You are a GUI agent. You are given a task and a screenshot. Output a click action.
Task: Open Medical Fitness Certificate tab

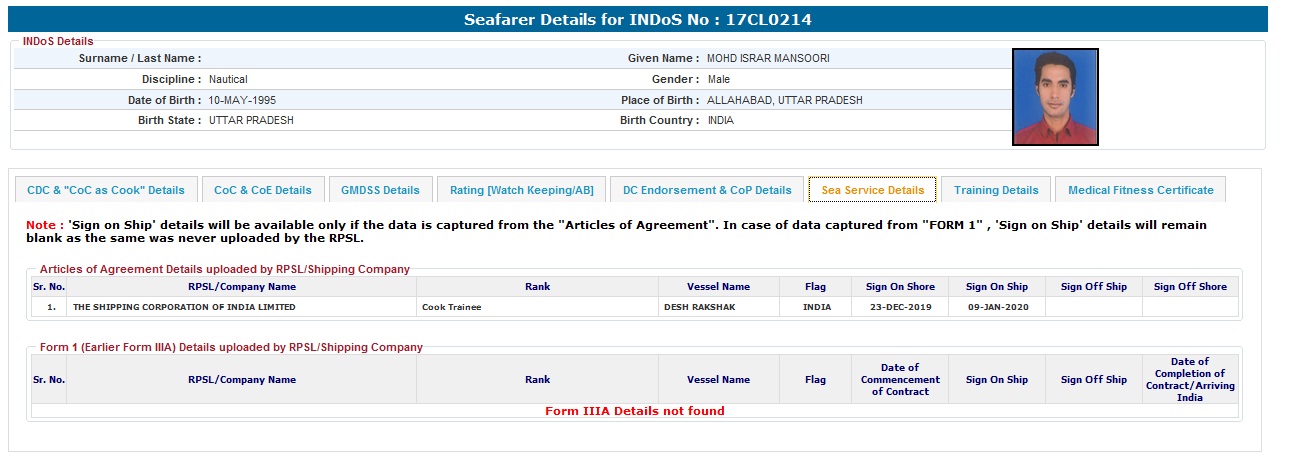[1140, 190]
